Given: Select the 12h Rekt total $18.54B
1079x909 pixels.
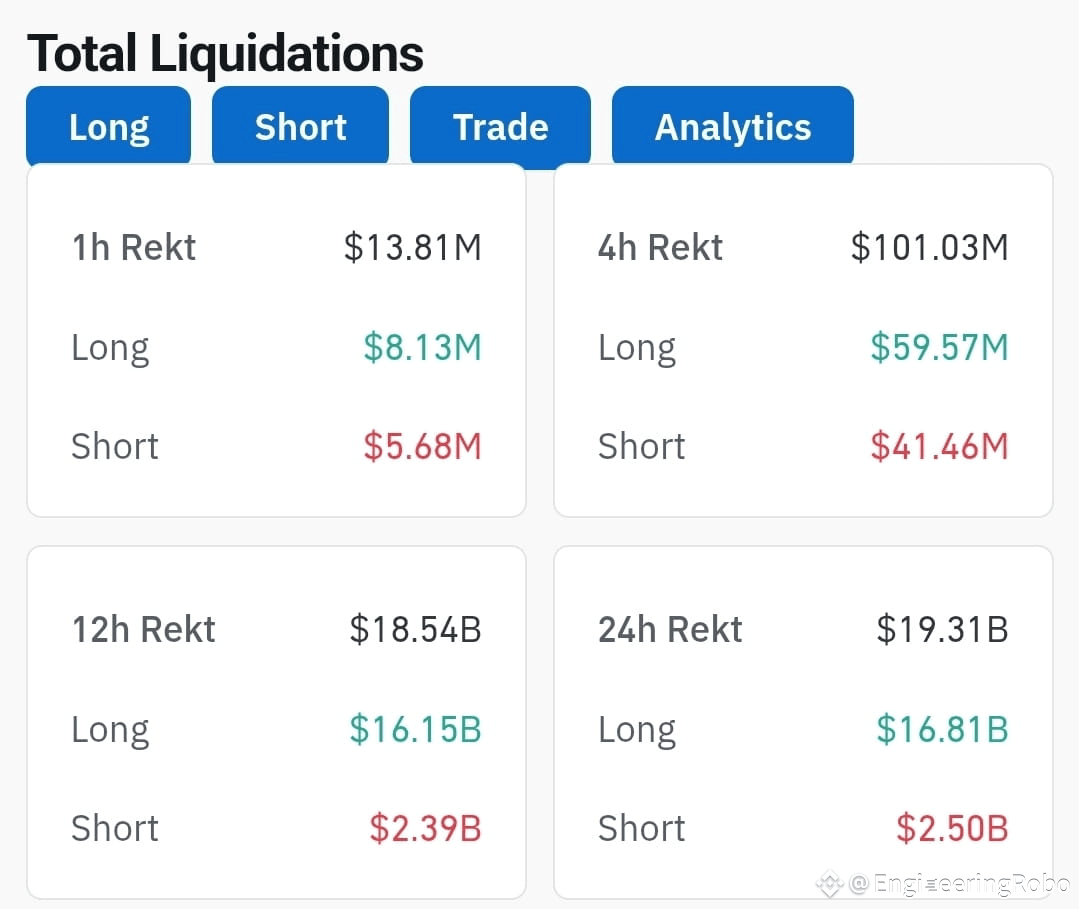Looking at the screenshot, I should point(416,629).
